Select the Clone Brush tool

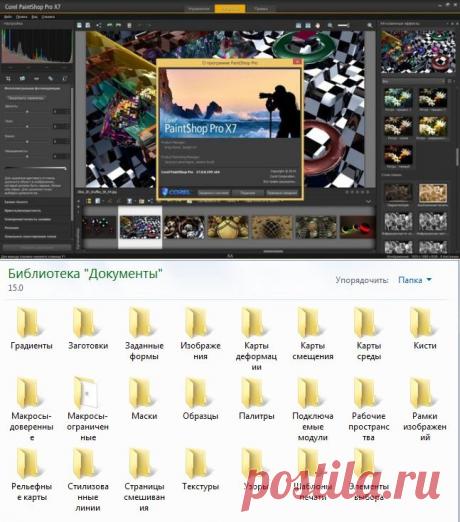click(65, 78)
